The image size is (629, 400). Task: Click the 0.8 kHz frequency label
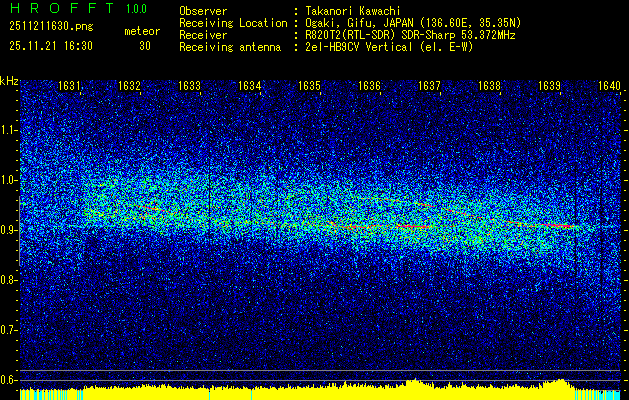(x=9, y=280)
